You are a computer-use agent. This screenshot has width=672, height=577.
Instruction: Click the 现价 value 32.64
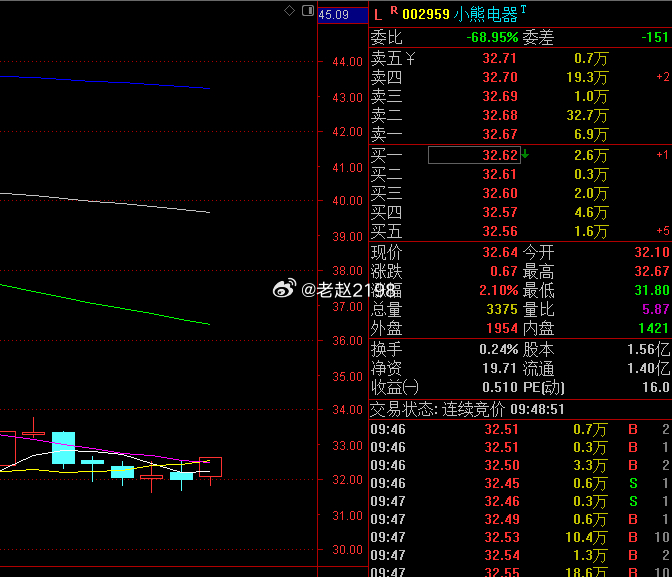tap(500, 252)
